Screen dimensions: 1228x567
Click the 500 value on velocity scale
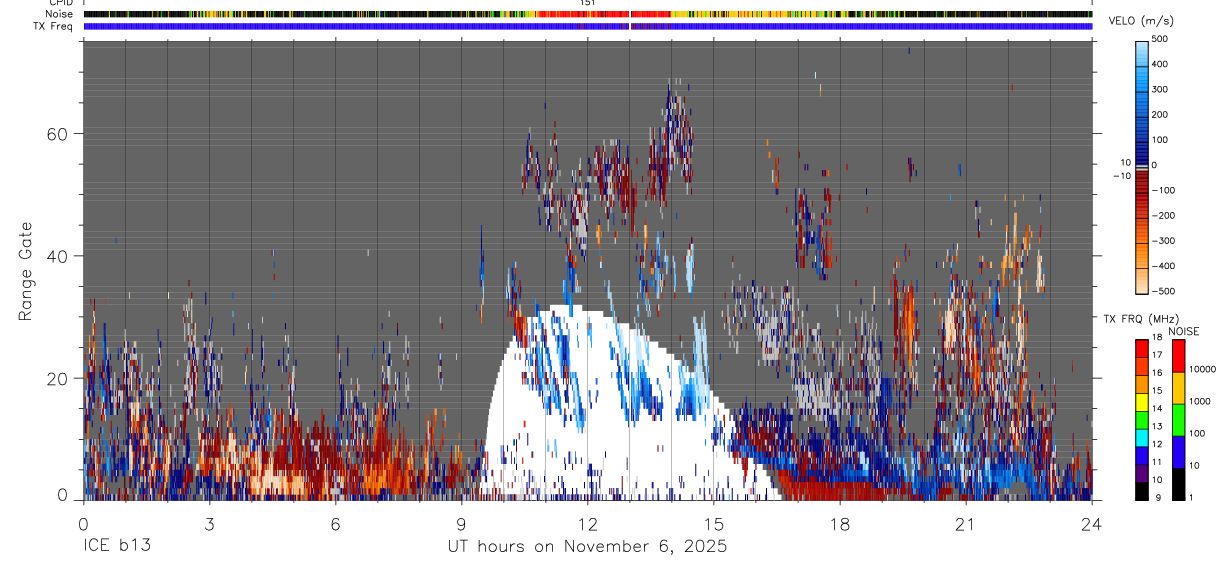point(1160,39)
